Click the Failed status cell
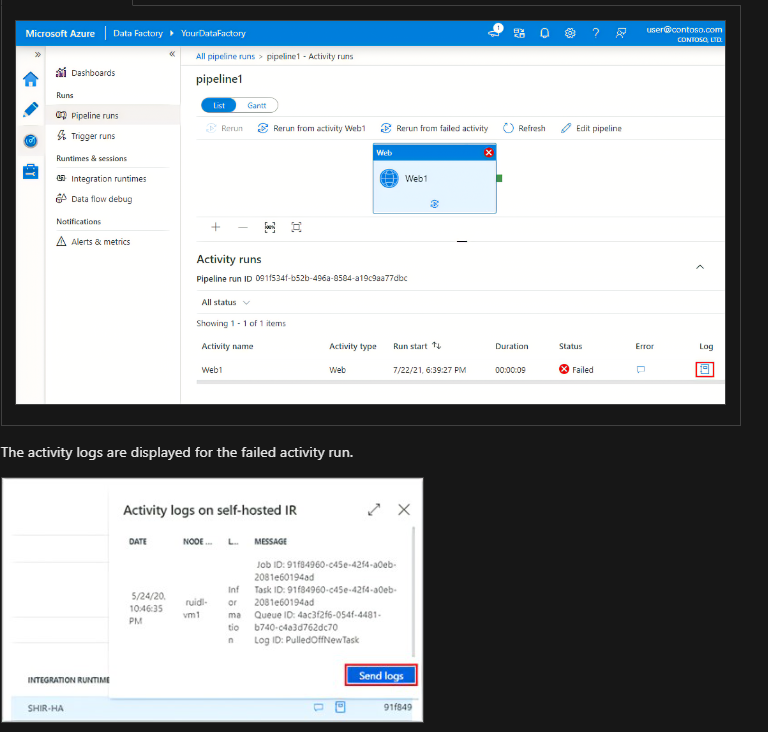Viewport: 768px width, 732px height. point(576,369)
